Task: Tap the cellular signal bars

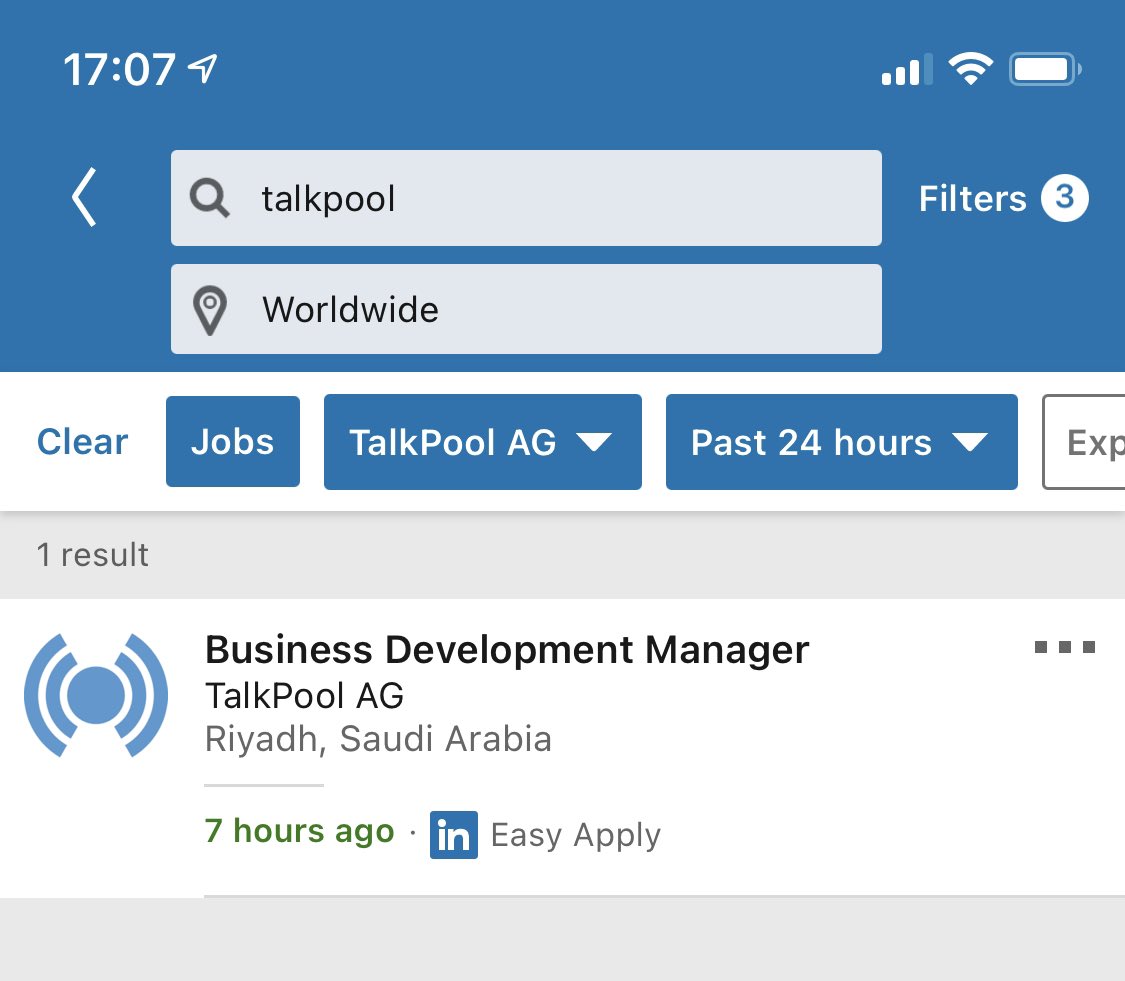Action: pyautogui.click(x=907, y=70)
